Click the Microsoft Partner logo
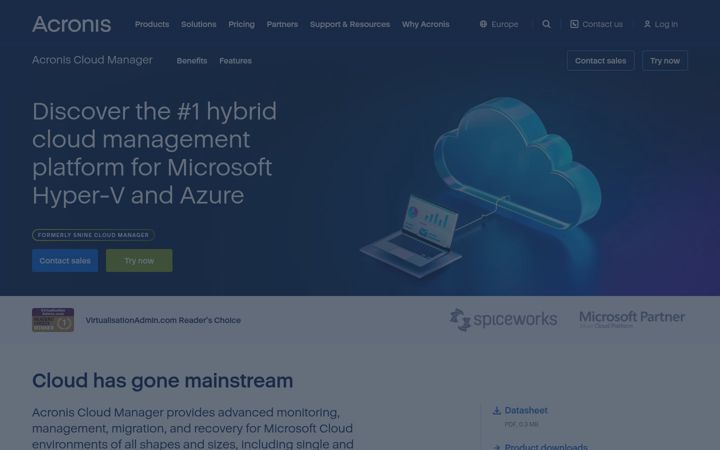 tap(632, 319)
